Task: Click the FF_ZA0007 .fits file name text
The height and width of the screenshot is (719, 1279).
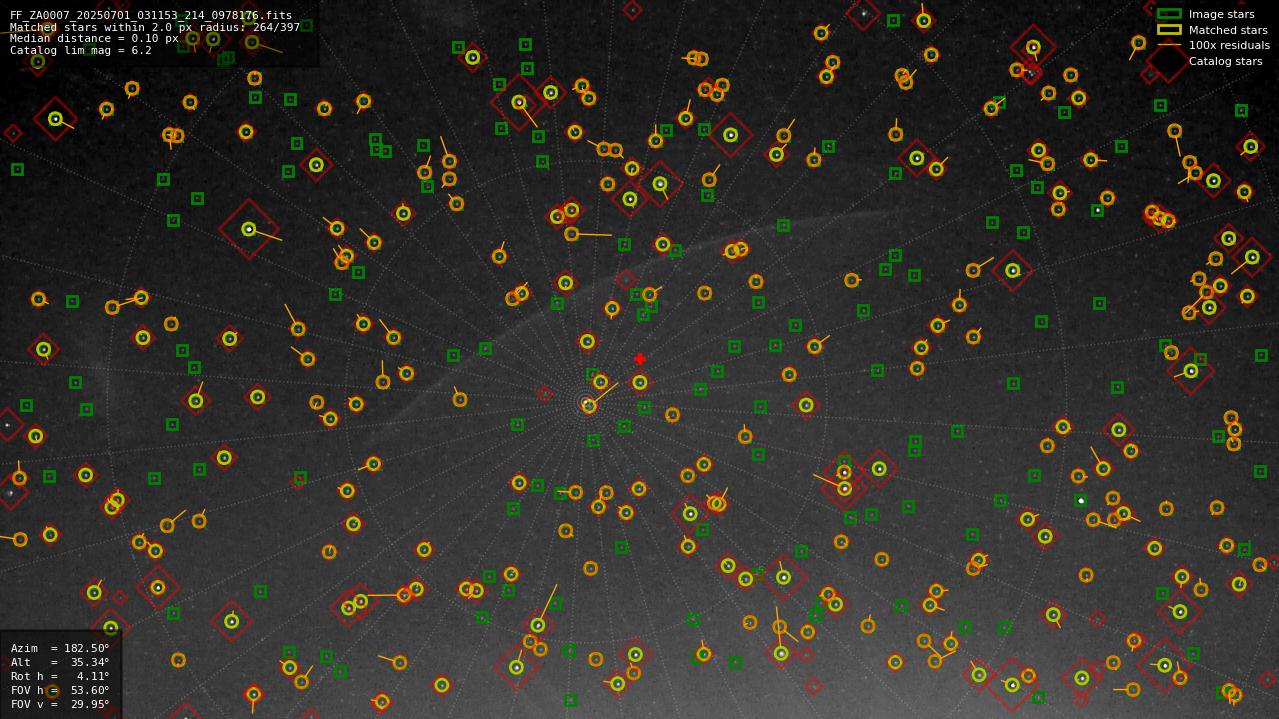Action: click(151, 16)
